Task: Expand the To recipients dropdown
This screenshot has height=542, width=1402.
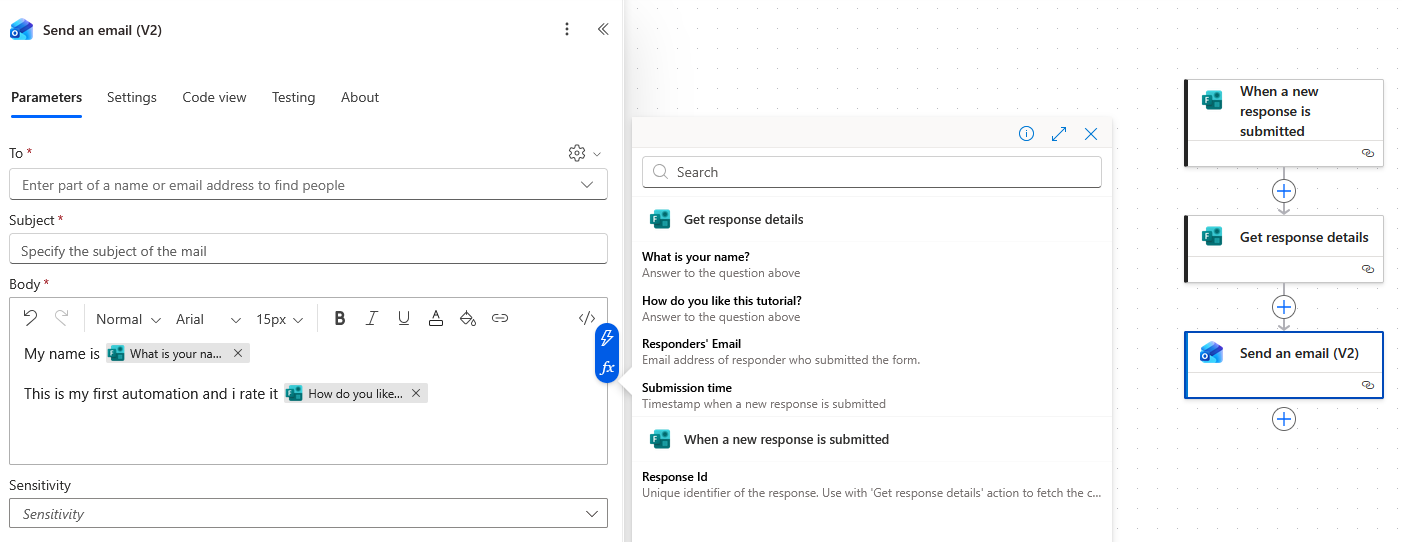Action: point(587,185)
